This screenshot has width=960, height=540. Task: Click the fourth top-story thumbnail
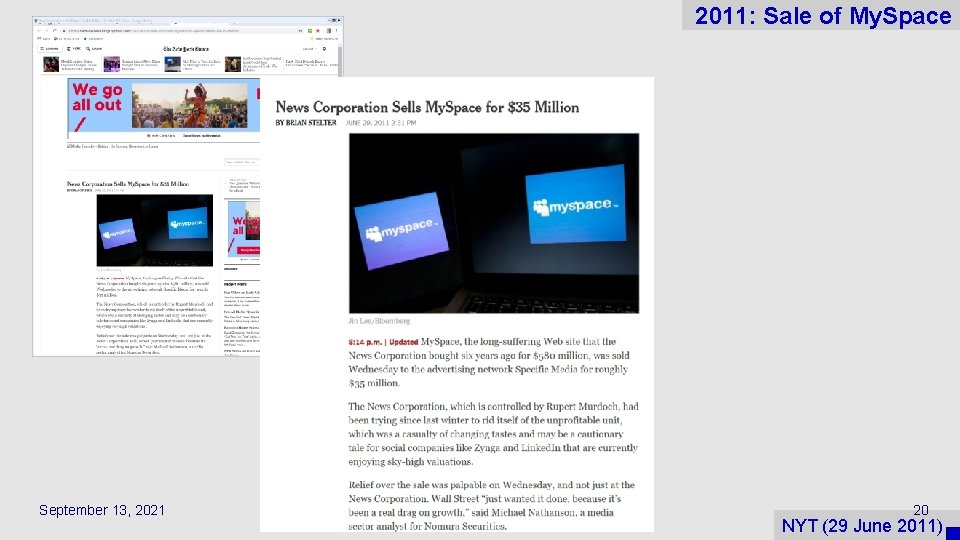point(233,64)
